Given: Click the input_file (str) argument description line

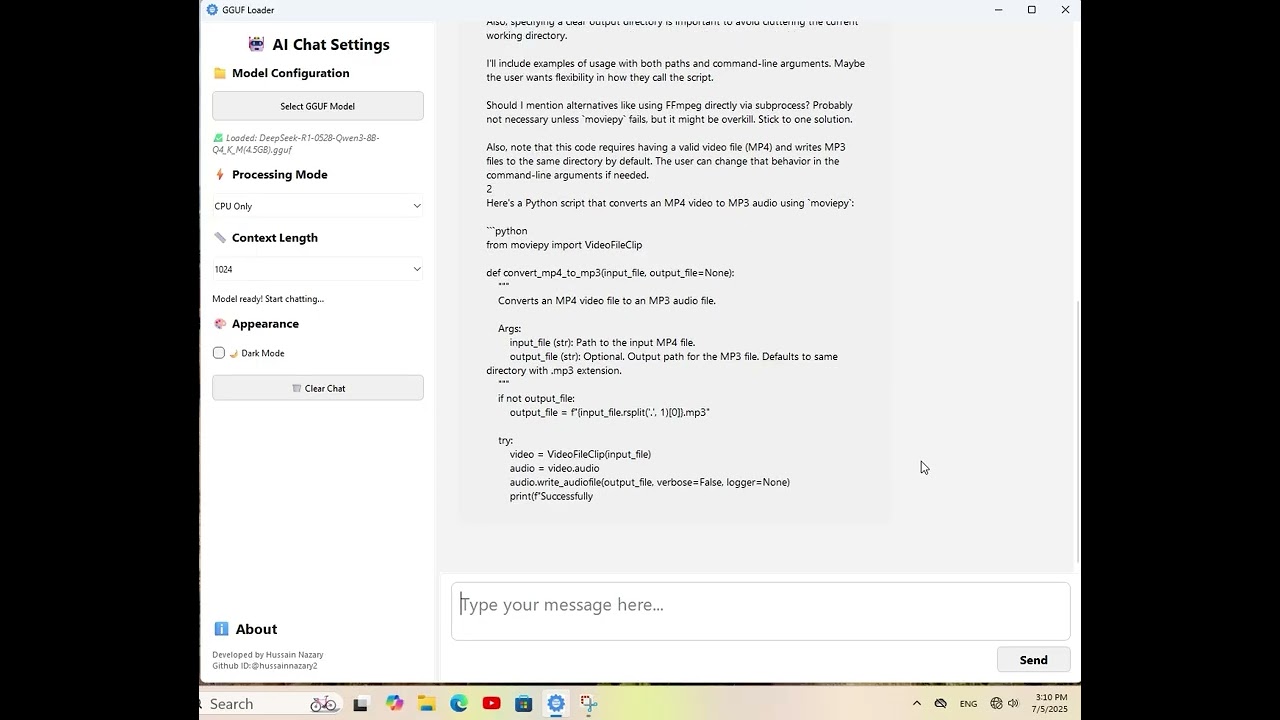Looking at the screenshot, I should tap(602, 343).
